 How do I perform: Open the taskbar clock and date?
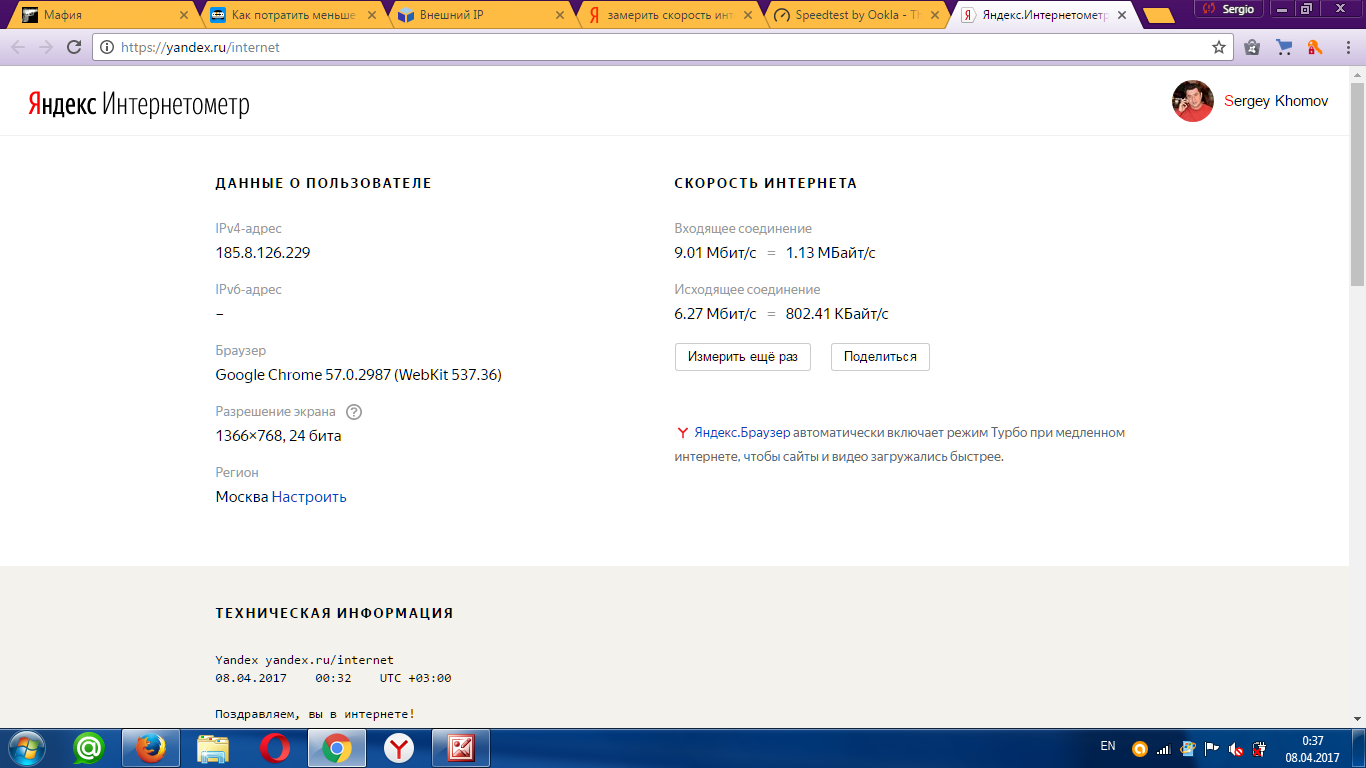(1313, 748)
